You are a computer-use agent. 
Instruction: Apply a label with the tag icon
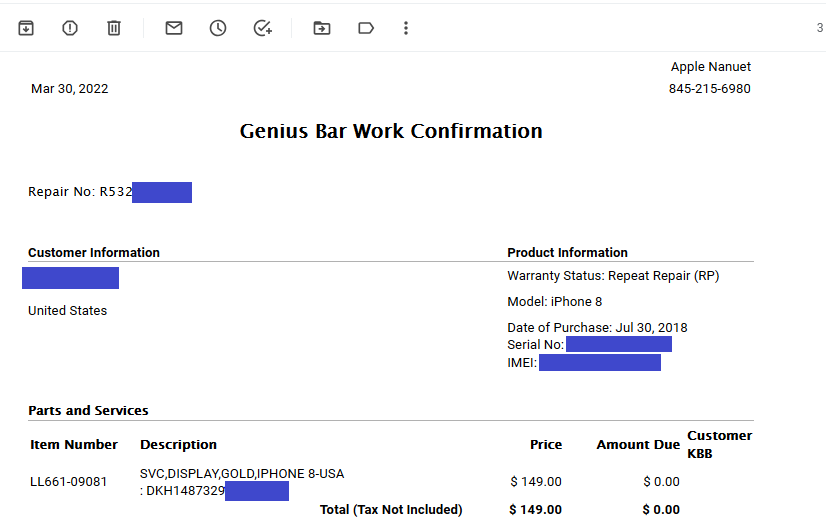(x=366, y=28)
